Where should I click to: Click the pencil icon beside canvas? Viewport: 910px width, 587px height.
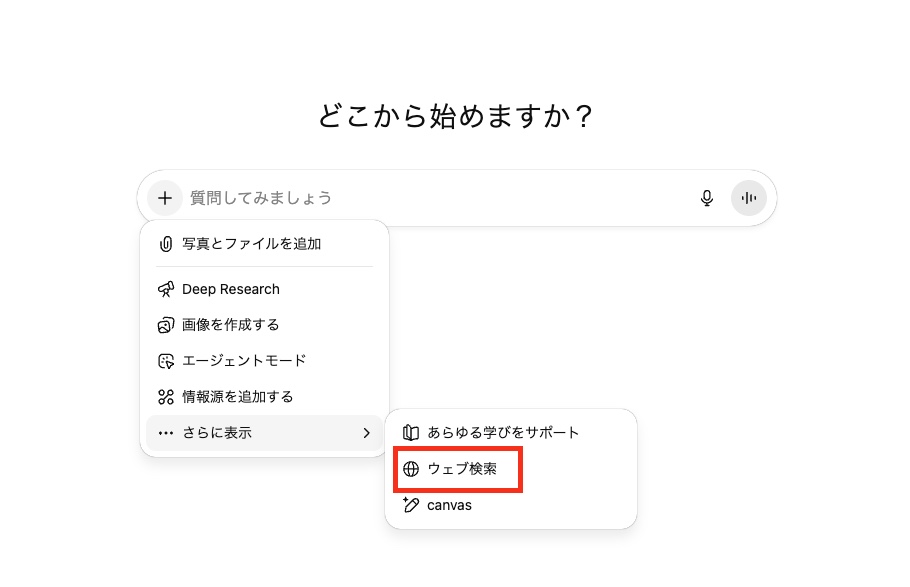point(411,505)
